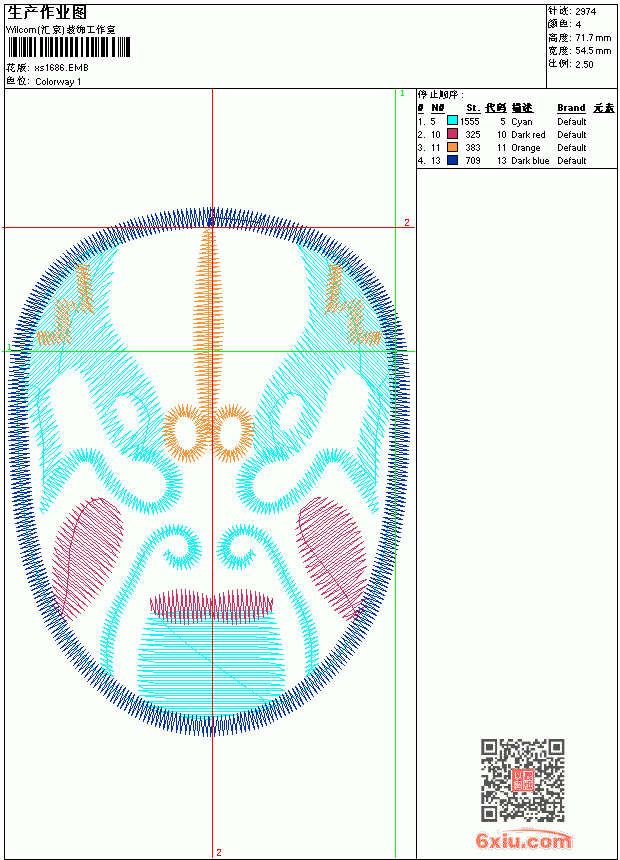The image size is (620, 860).
Task: Click the right dark red cheek shape
Action: click(332, 557)
